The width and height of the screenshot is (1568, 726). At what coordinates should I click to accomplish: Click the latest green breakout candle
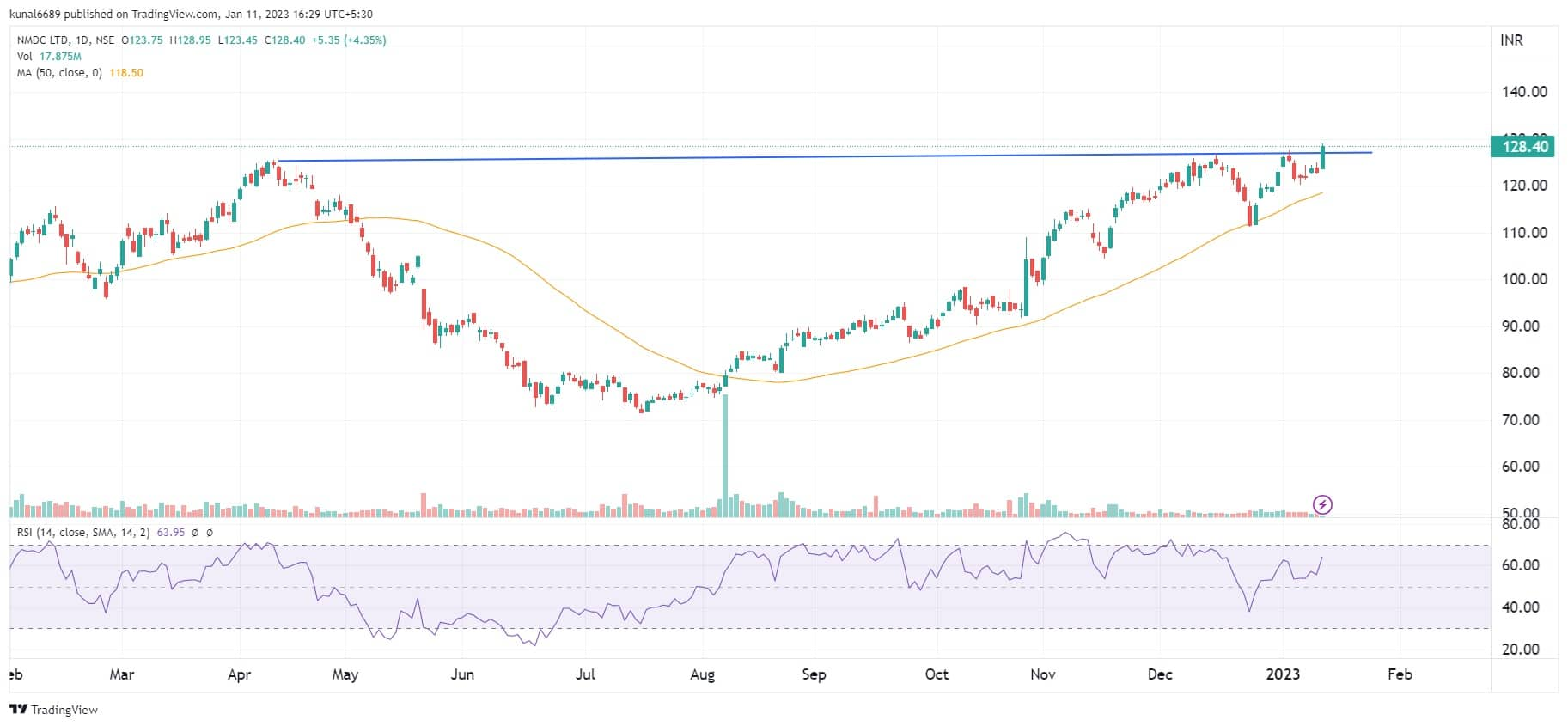1323,156
